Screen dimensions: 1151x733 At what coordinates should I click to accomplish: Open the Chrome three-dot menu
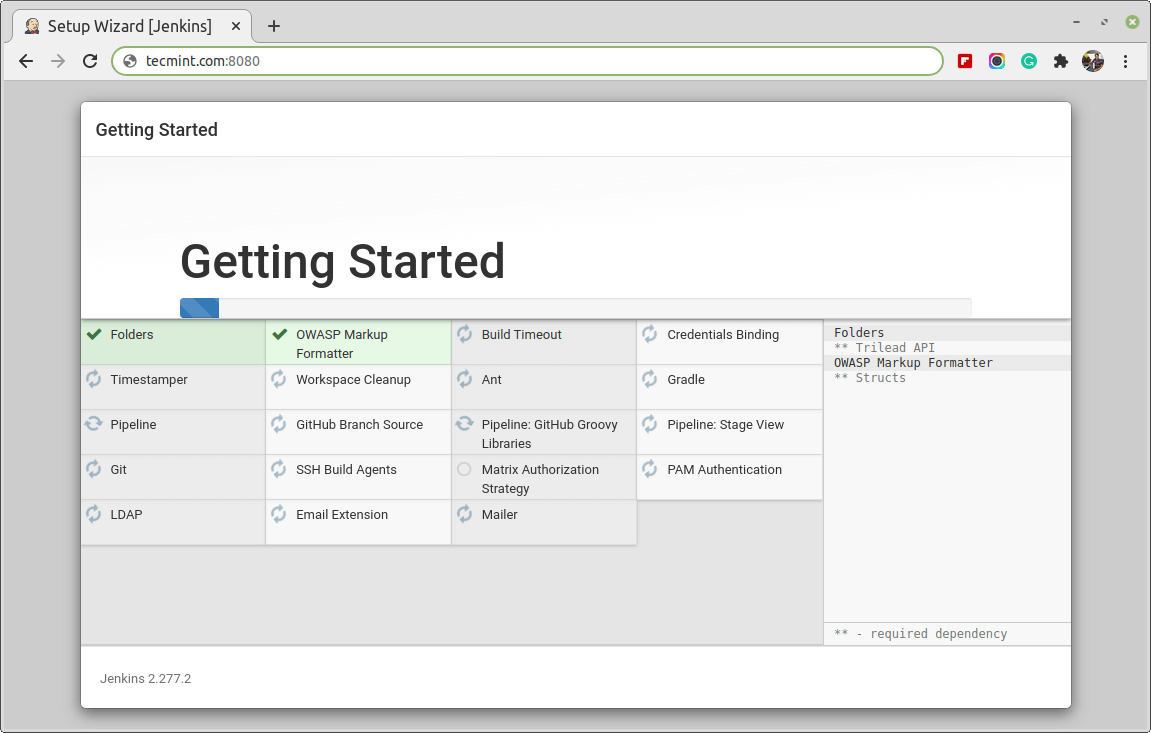(1125, 61)
